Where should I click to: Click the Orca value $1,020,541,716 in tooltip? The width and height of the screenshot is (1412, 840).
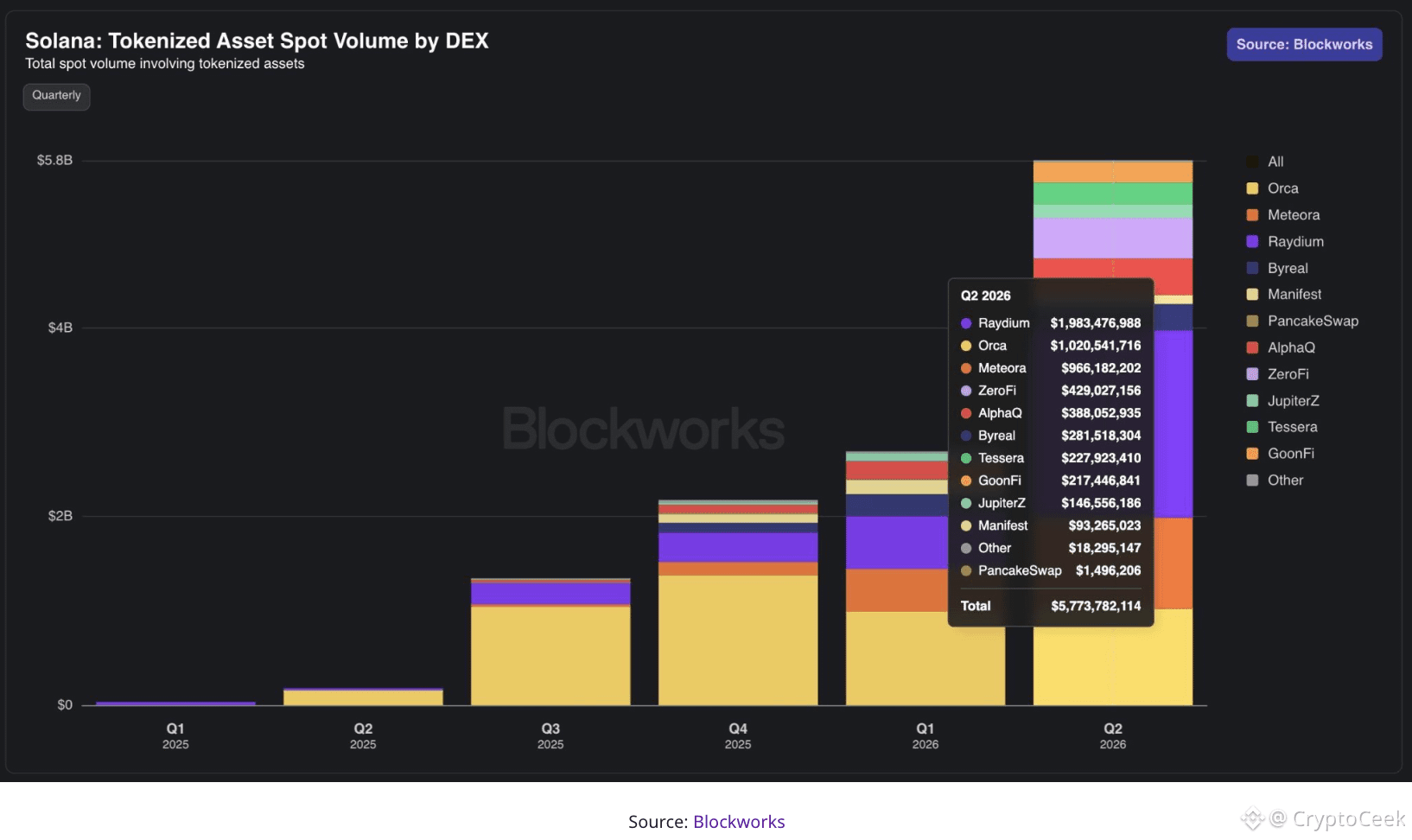coord(1096,346)
